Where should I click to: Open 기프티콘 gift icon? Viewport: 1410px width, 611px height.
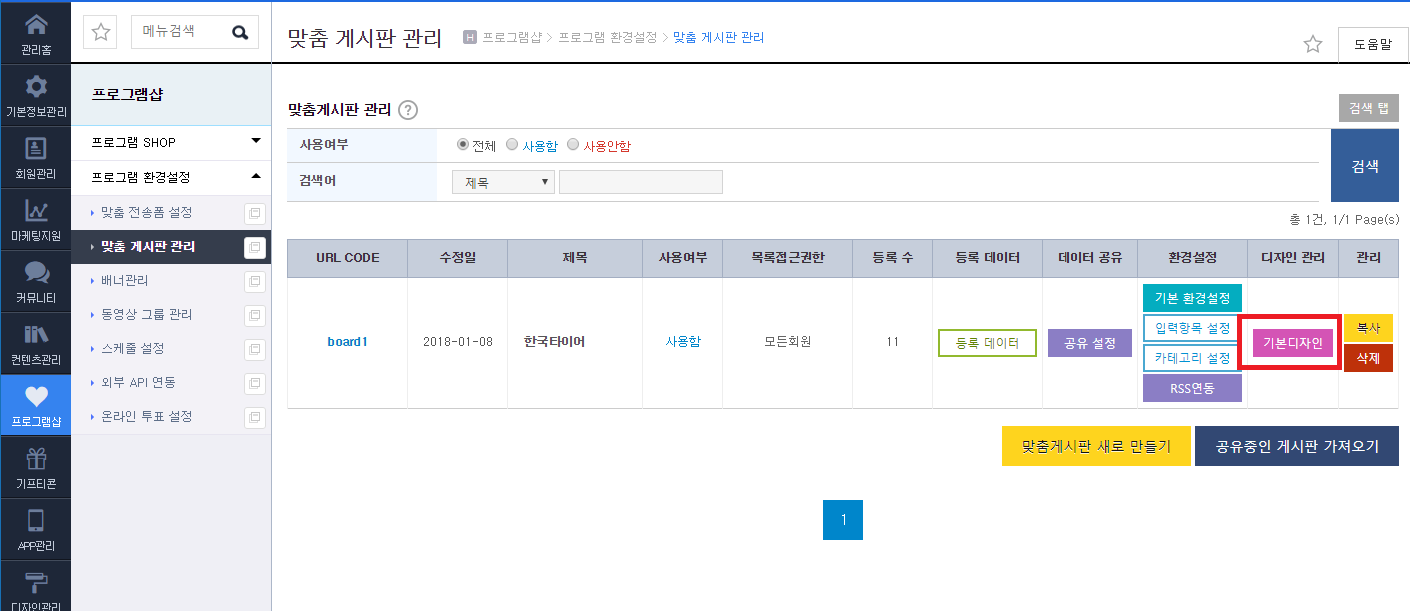36,458
